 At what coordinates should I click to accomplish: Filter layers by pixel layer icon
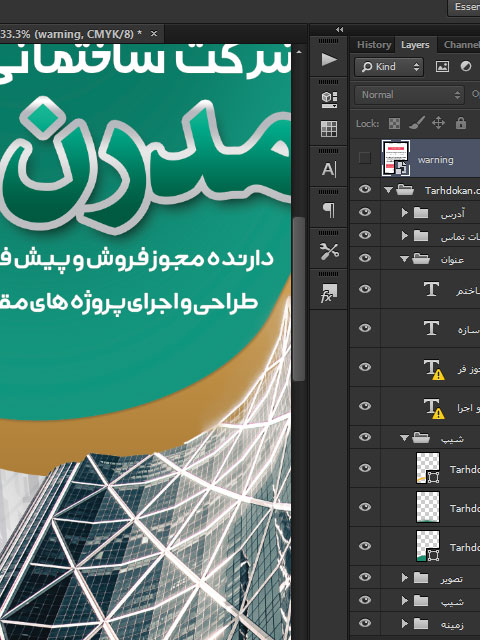pos(442,67)
